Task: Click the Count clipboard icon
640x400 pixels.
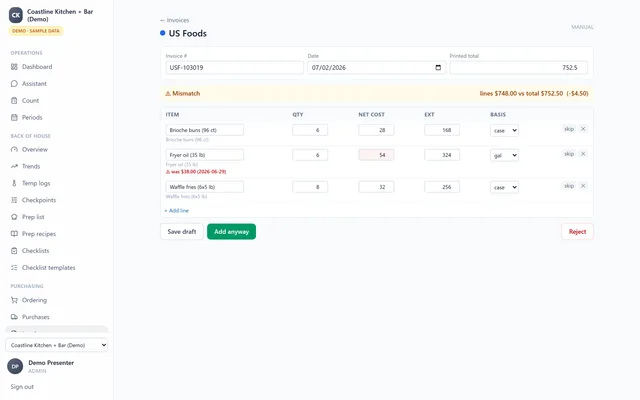Action: (x=14, y=100)
